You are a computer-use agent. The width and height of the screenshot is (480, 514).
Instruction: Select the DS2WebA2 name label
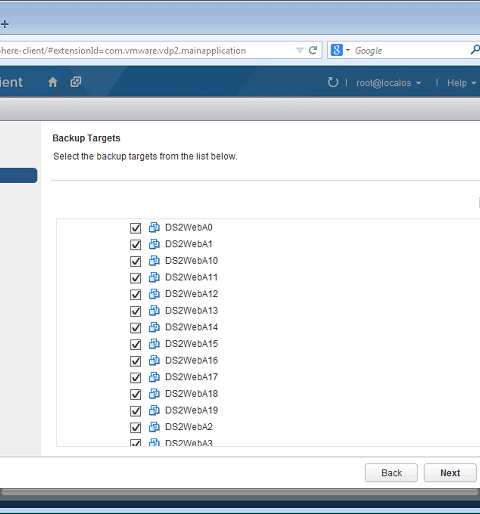[x=189, y=427]
